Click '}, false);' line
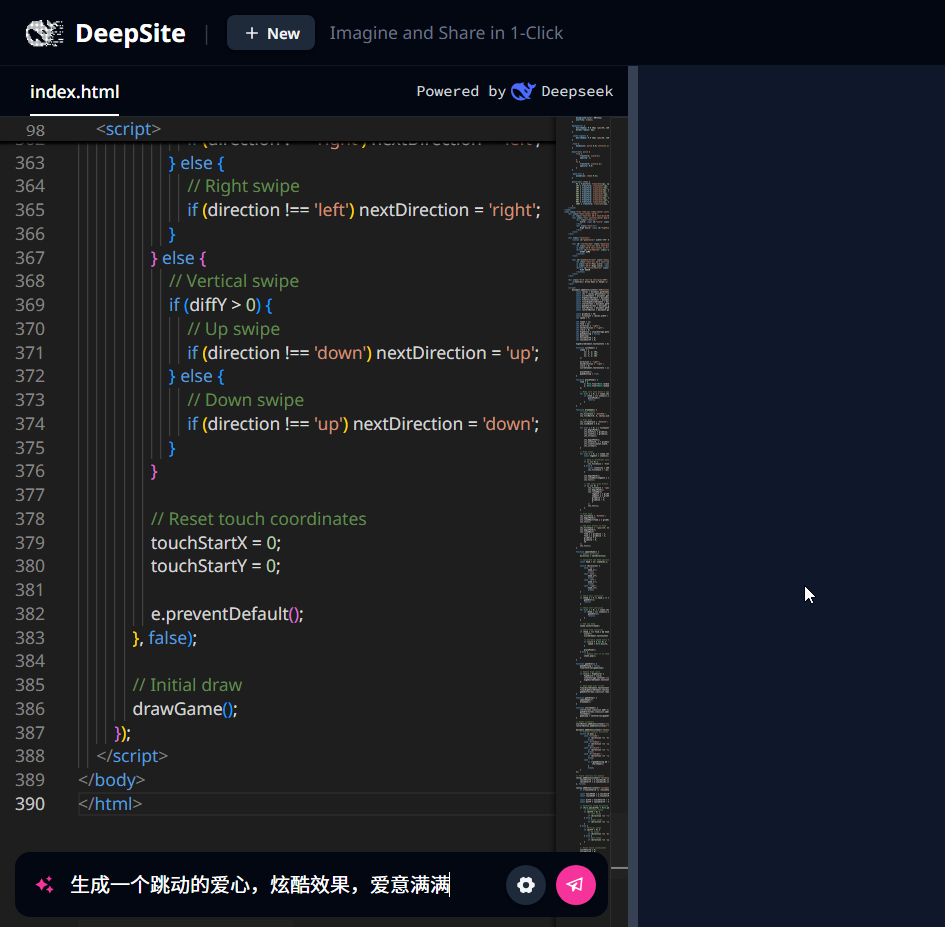This screenshot has width=945, height=927. coord(165,638)
